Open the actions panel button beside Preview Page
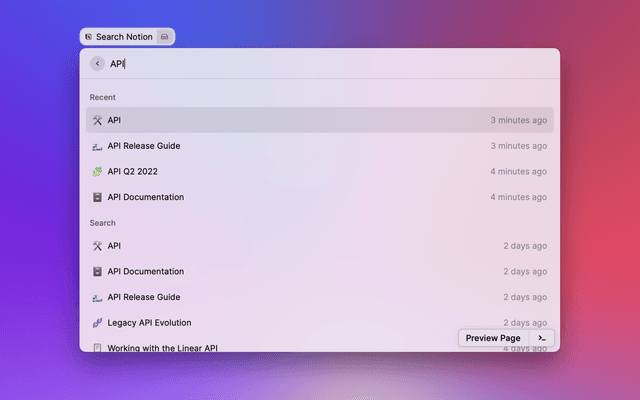 click(541, 338)
